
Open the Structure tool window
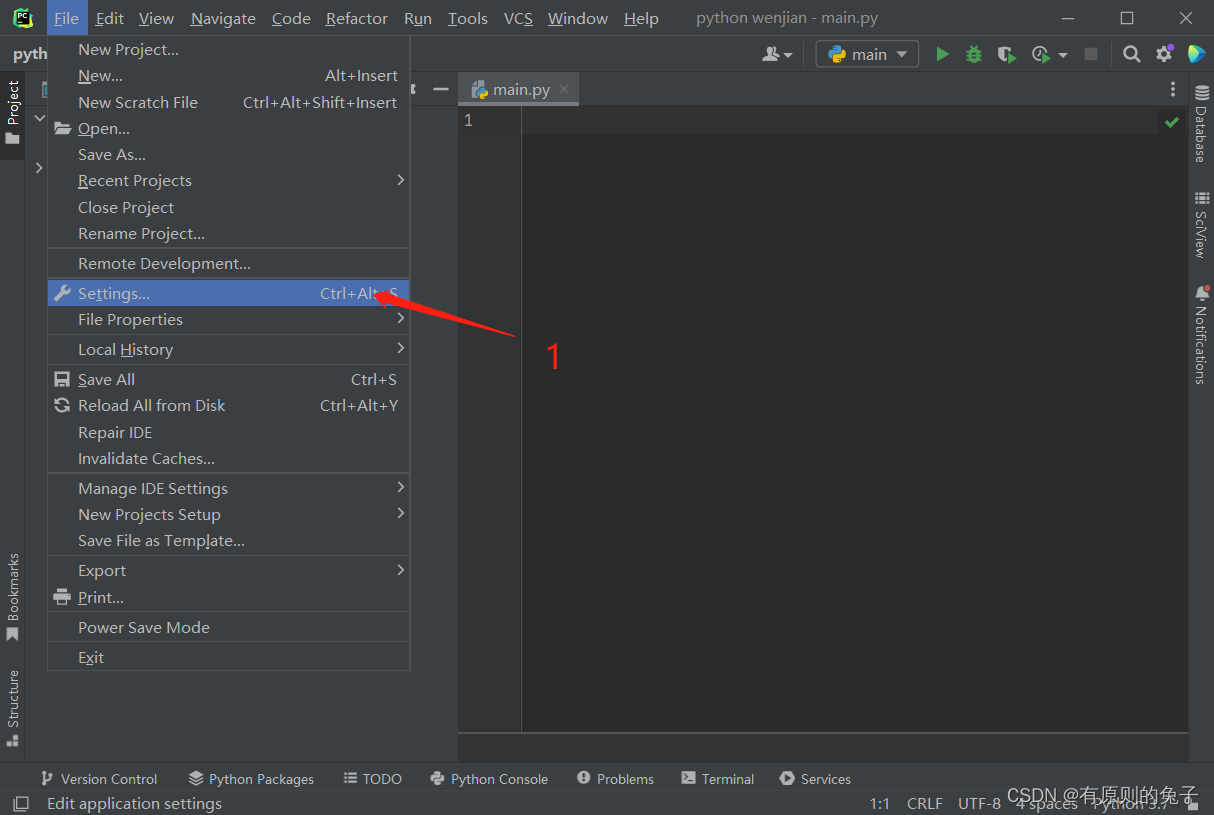pos(14,704)
